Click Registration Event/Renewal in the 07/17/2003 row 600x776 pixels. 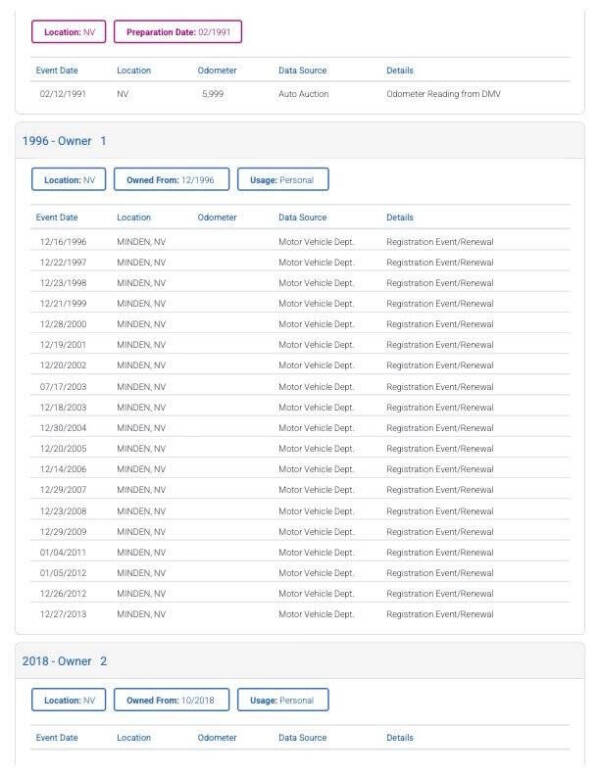(x=440, y=387)
